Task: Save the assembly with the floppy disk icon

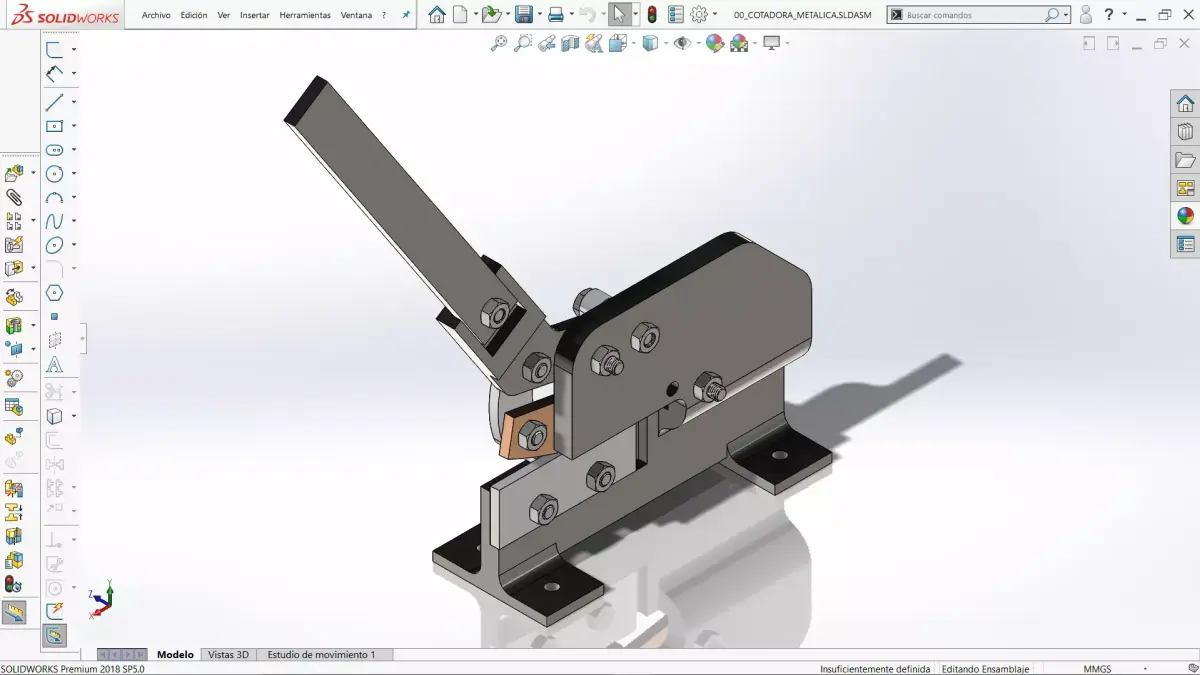Action: pos(523,15)
